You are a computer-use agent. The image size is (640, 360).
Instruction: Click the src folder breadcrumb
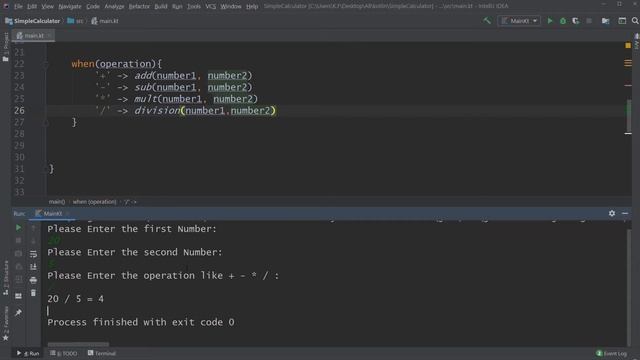pos(76,21)
